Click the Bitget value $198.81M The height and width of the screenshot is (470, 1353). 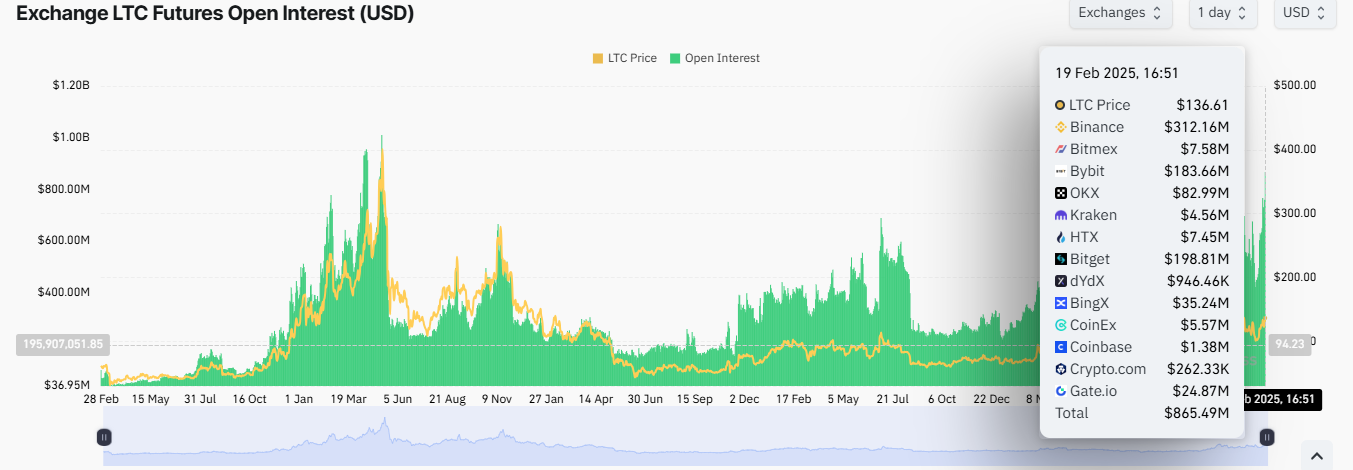1196,259
